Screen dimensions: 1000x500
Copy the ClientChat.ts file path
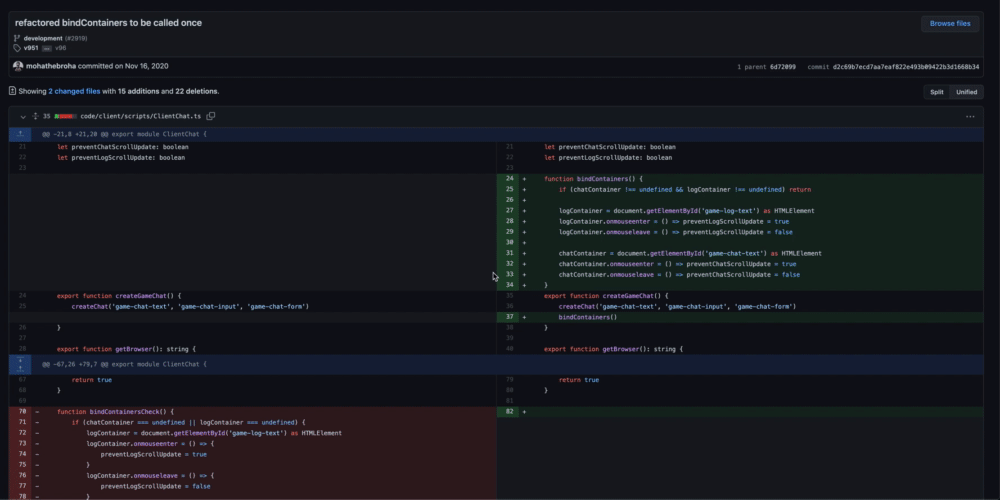[211, 116]
